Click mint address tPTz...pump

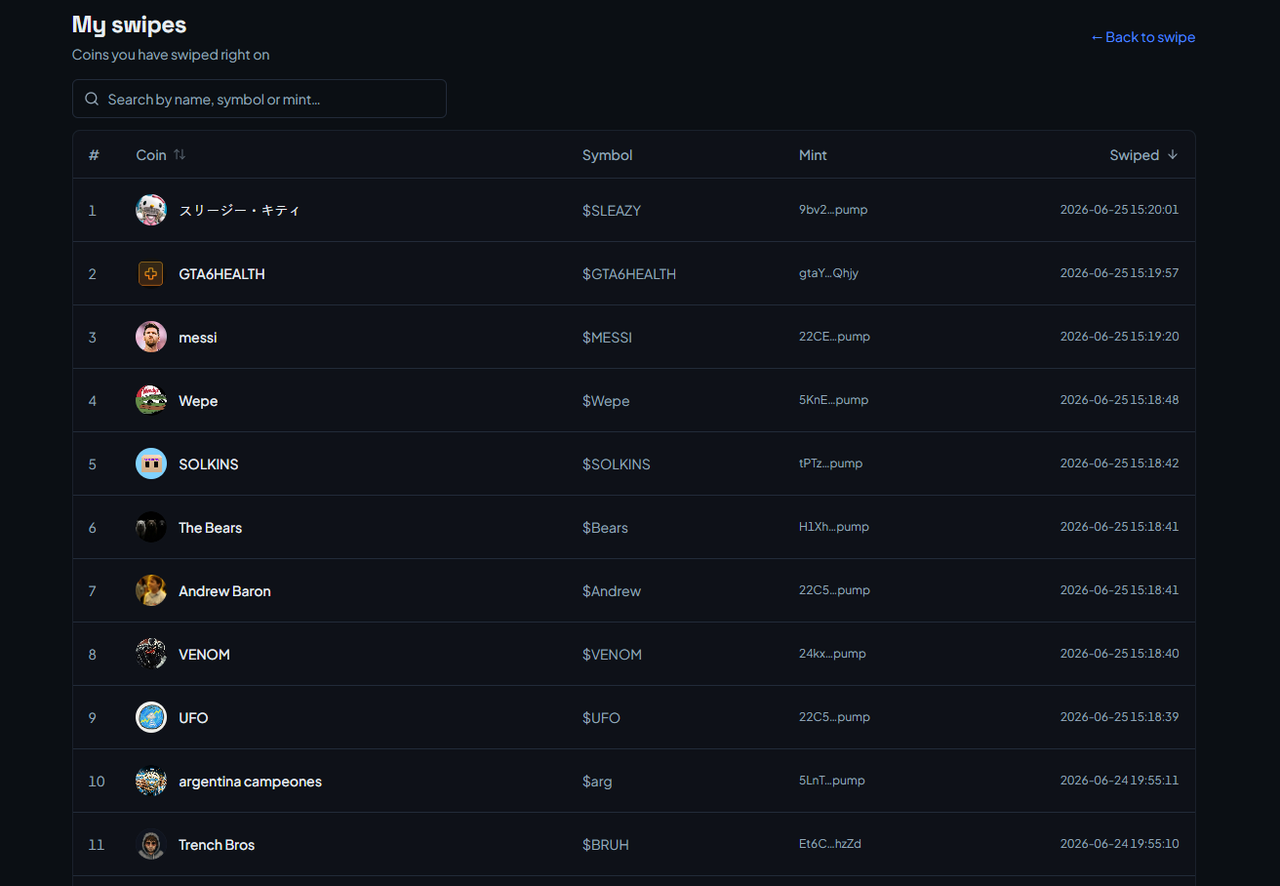pos(830,463)
